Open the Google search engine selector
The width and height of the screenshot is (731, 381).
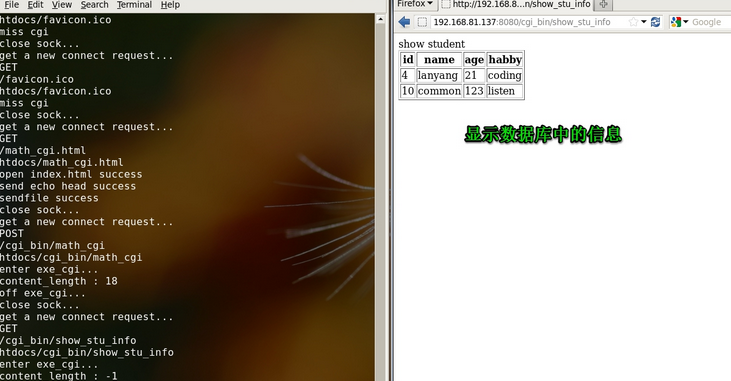[679, 22]
